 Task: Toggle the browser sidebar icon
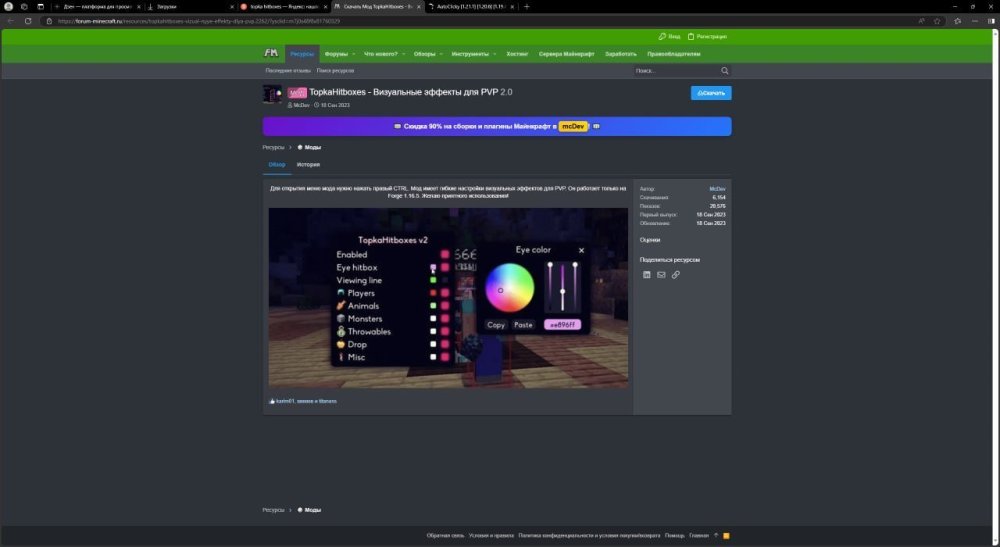[991, 21]
